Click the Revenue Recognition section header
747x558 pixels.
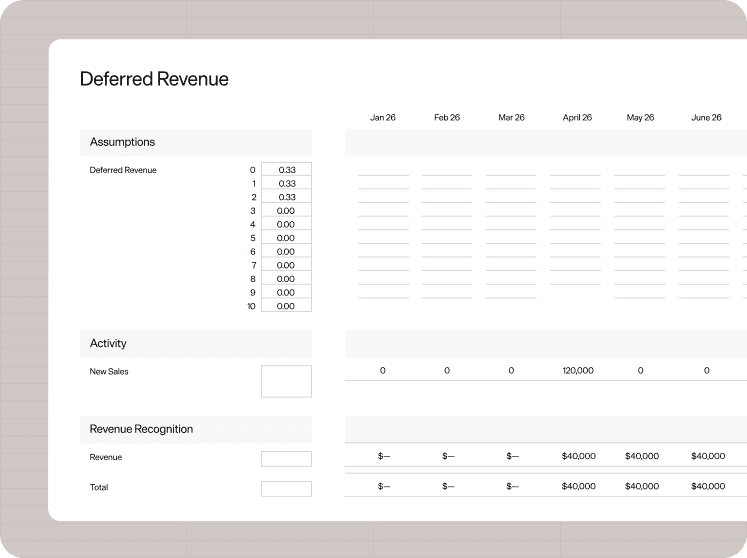196,429
